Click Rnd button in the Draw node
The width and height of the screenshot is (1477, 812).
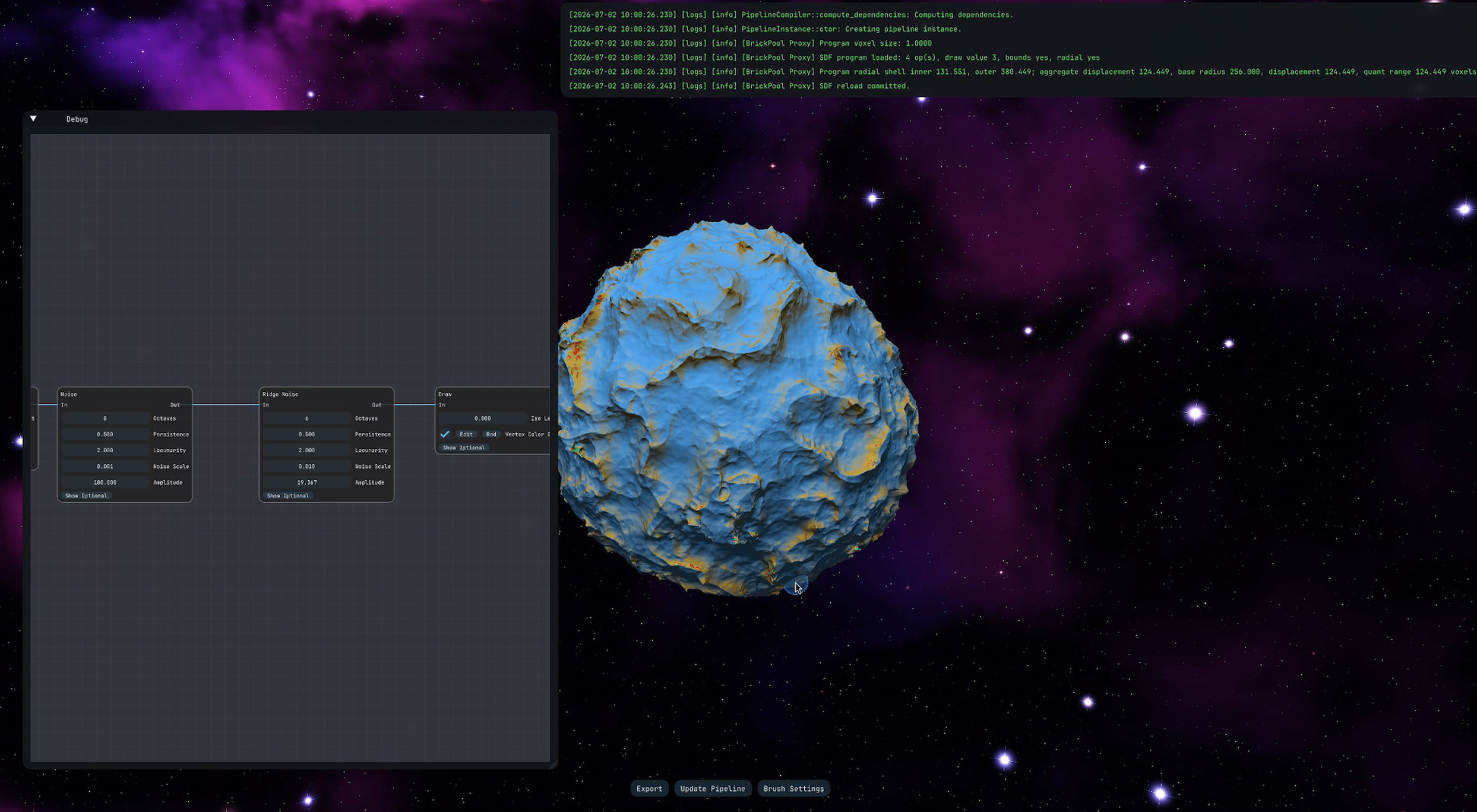[x=491, y=434]
